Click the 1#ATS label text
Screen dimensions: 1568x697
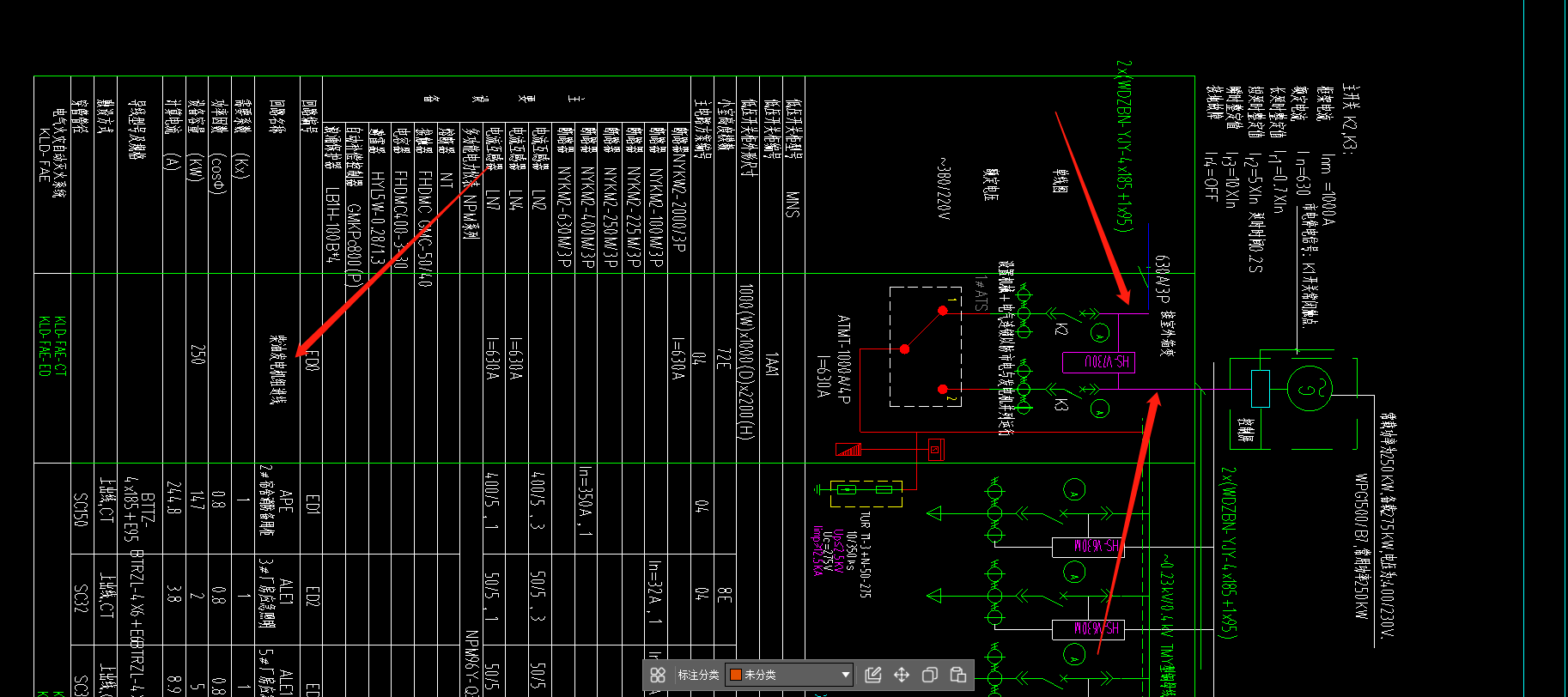pos(982,294)
